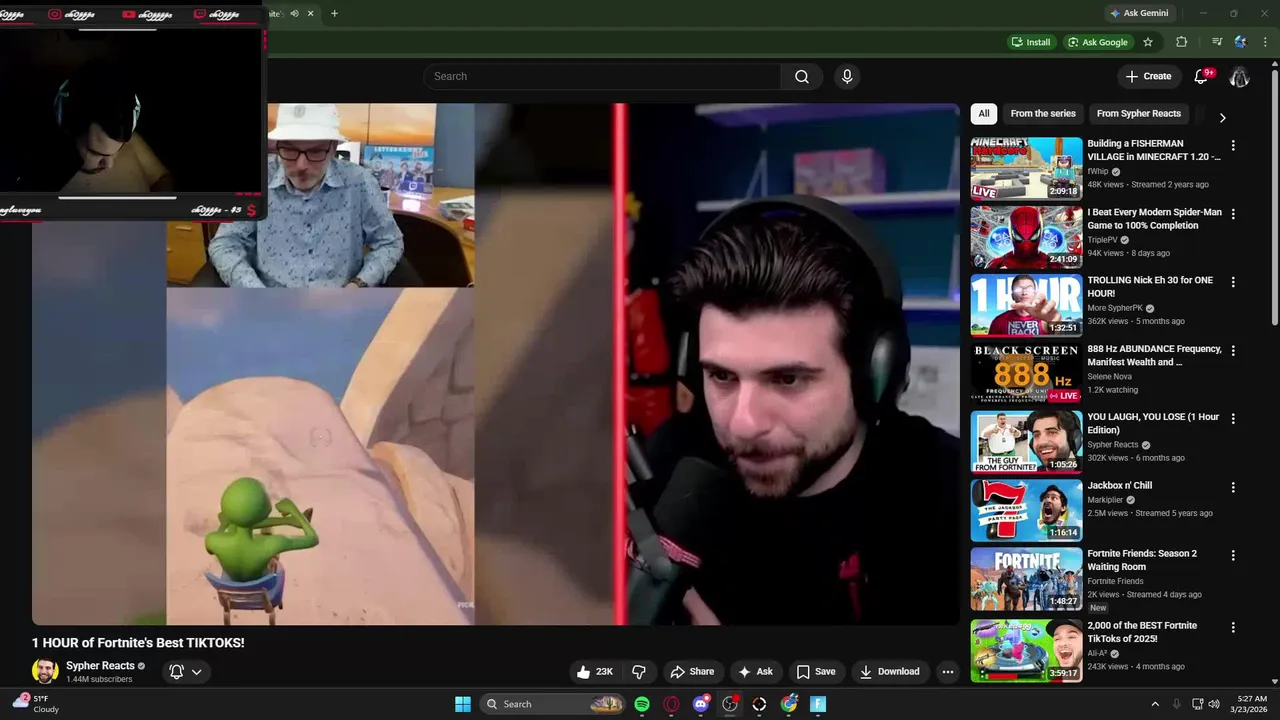The image size is (1280, 720).
Task: Open the browser Extensions puzzle icon
Action: pos(1181,42)
